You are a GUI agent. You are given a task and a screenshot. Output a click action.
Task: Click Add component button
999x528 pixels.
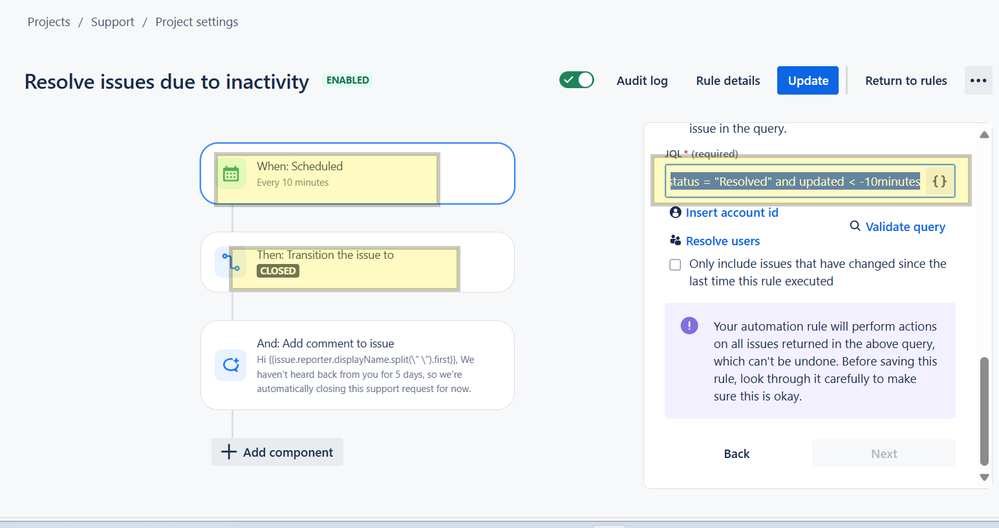[x=277, y=452]
